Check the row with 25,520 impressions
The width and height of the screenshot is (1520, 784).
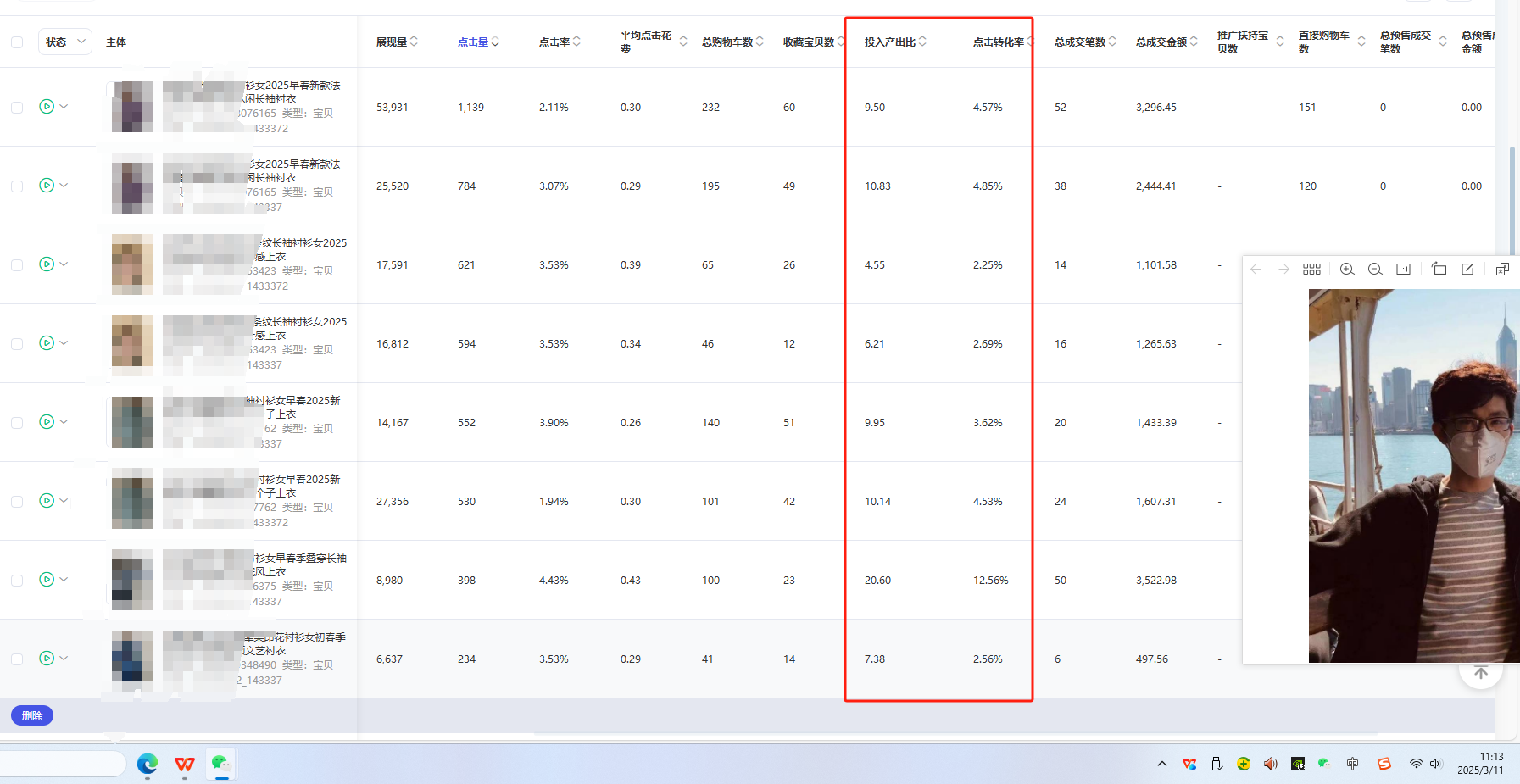(17, 186)
